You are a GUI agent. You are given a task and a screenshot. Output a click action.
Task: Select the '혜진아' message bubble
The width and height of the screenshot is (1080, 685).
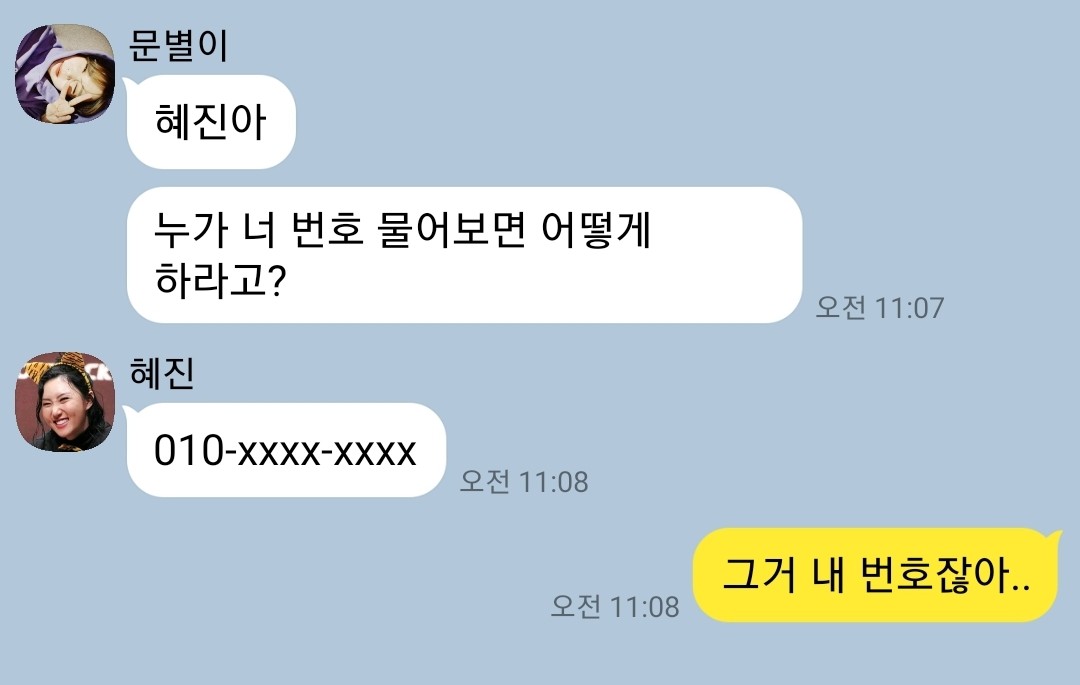[211, 122]
